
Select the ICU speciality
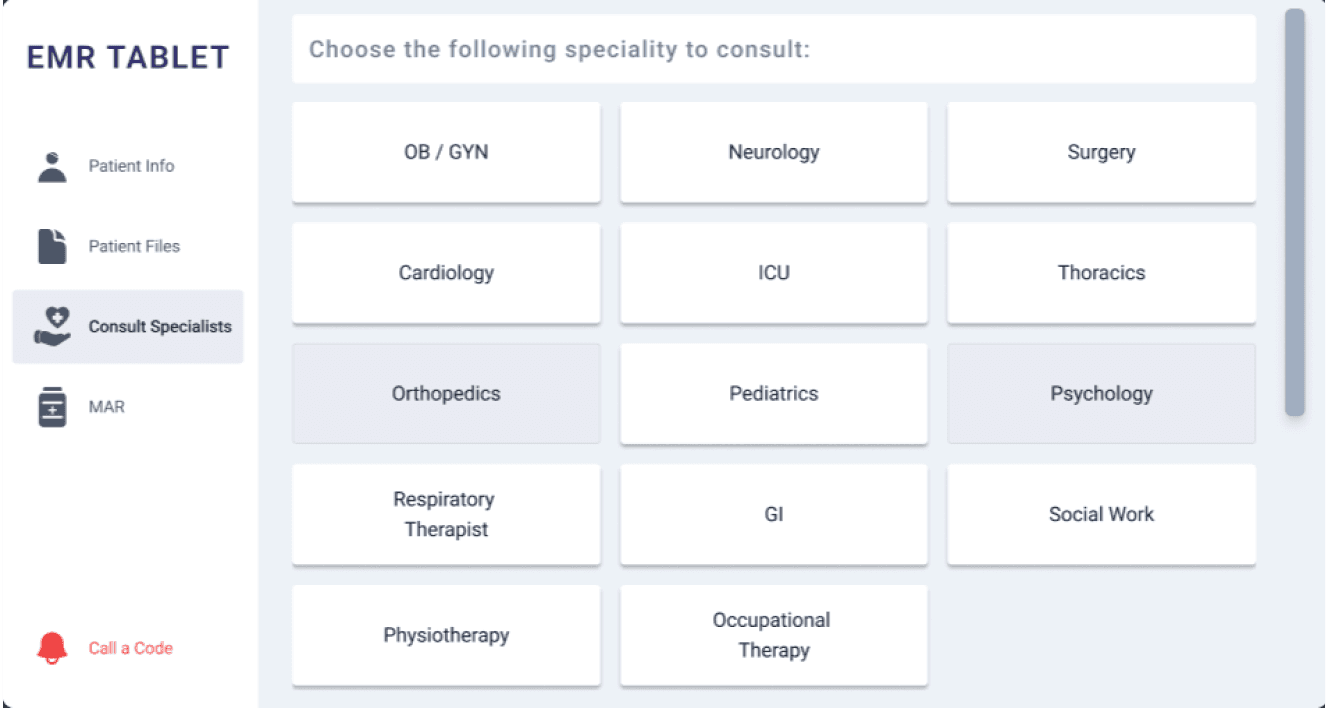click(x=774, y=273)
